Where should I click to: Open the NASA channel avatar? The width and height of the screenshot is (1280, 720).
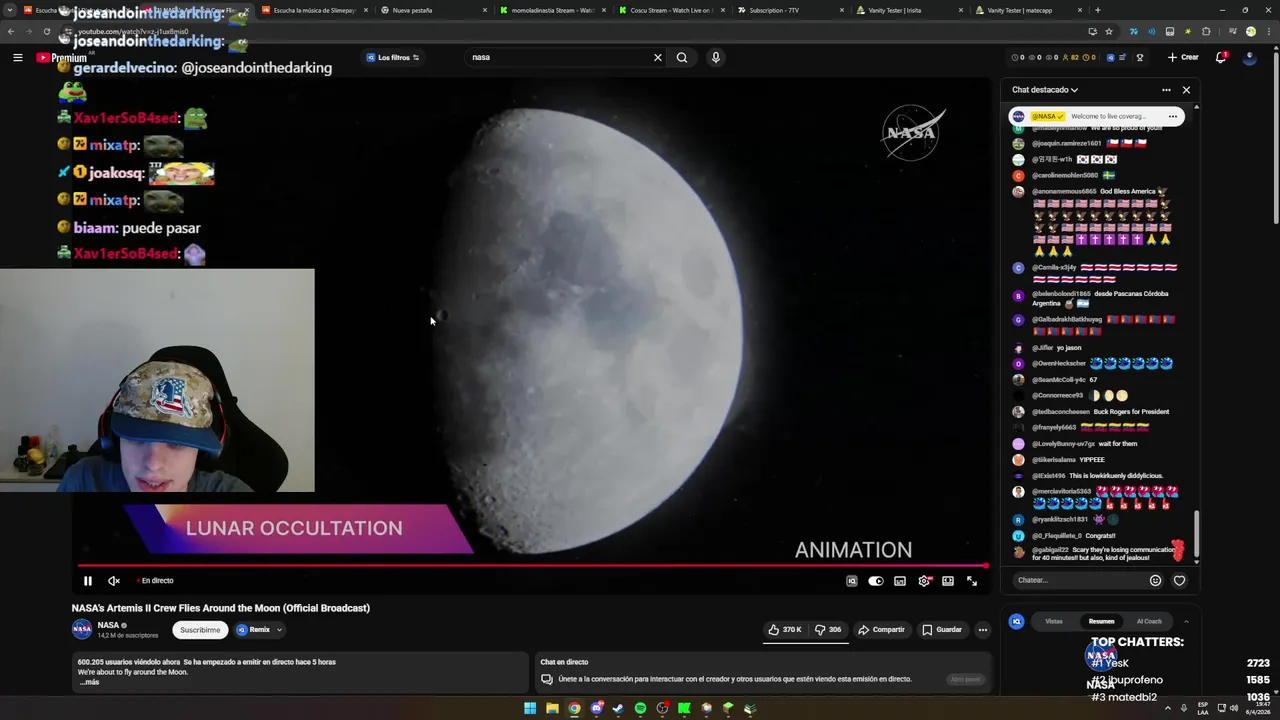pyautogui.click(x=82, y=630)
